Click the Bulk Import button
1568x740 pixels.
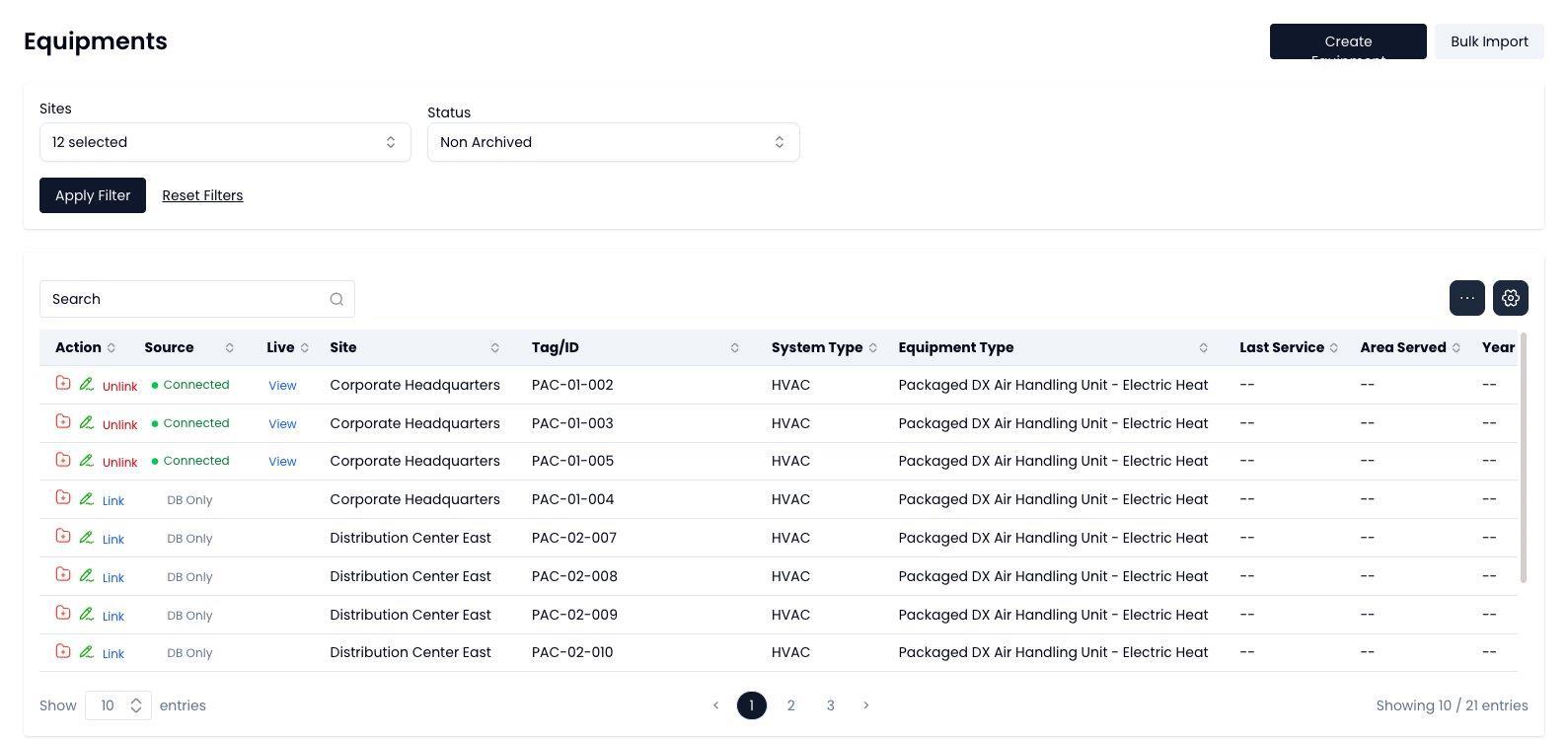click(x=1489, y=41)
